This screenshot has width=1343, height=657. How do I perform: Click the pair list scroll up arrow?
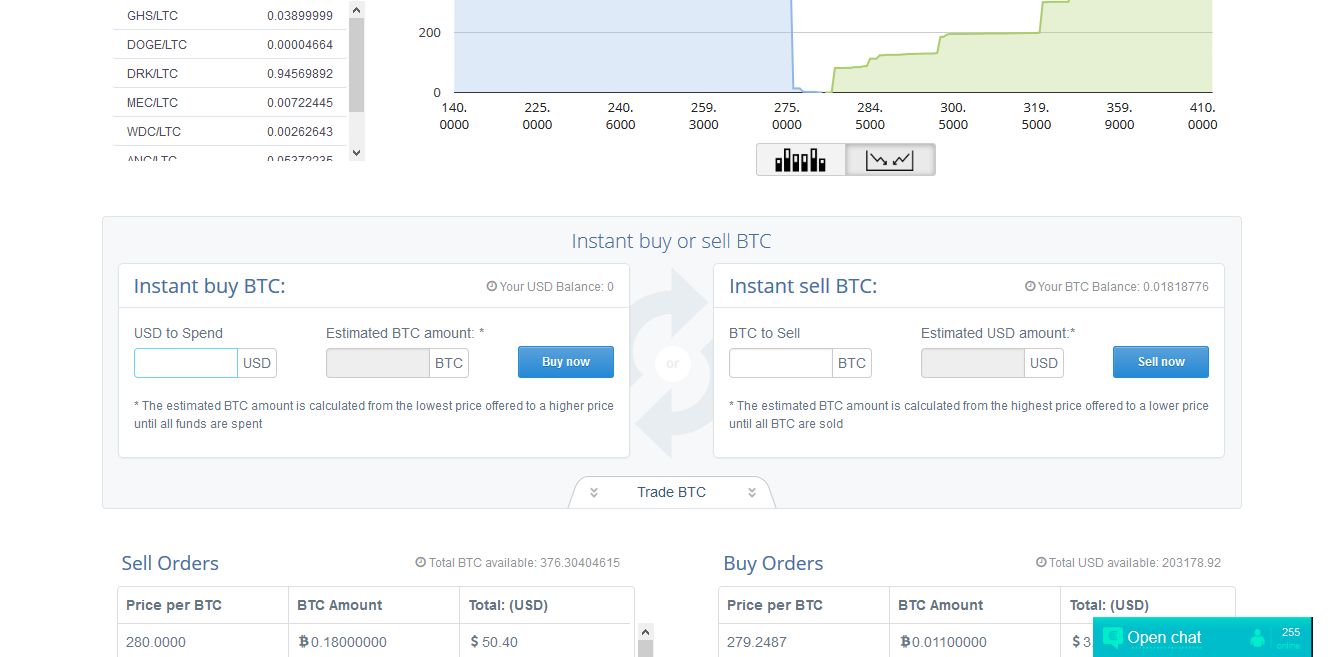[x=356, y=8]
